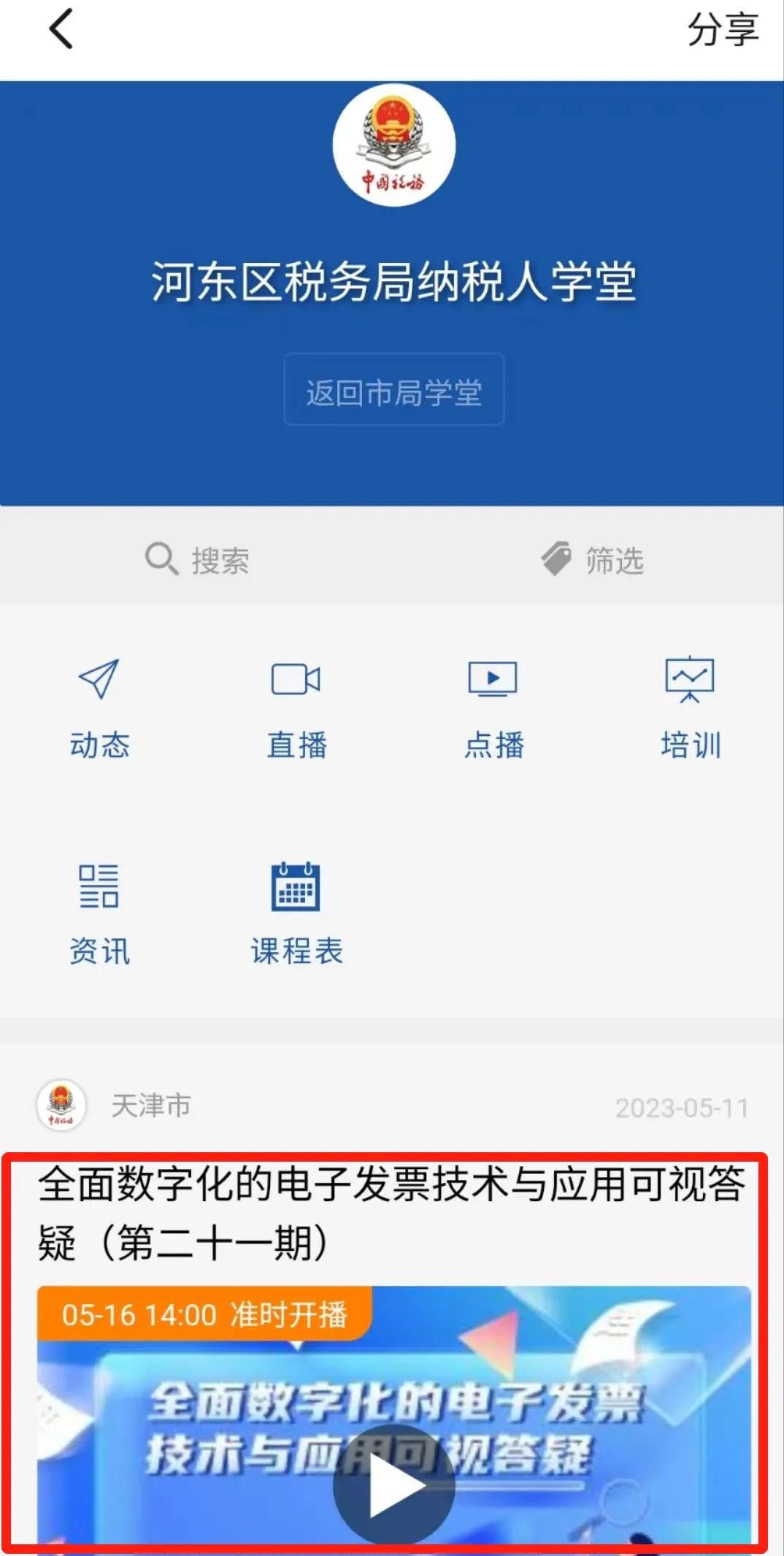Screen dimensions: 784x1556
Task: Click the China Tax logo at top
Action: point(394,145)
